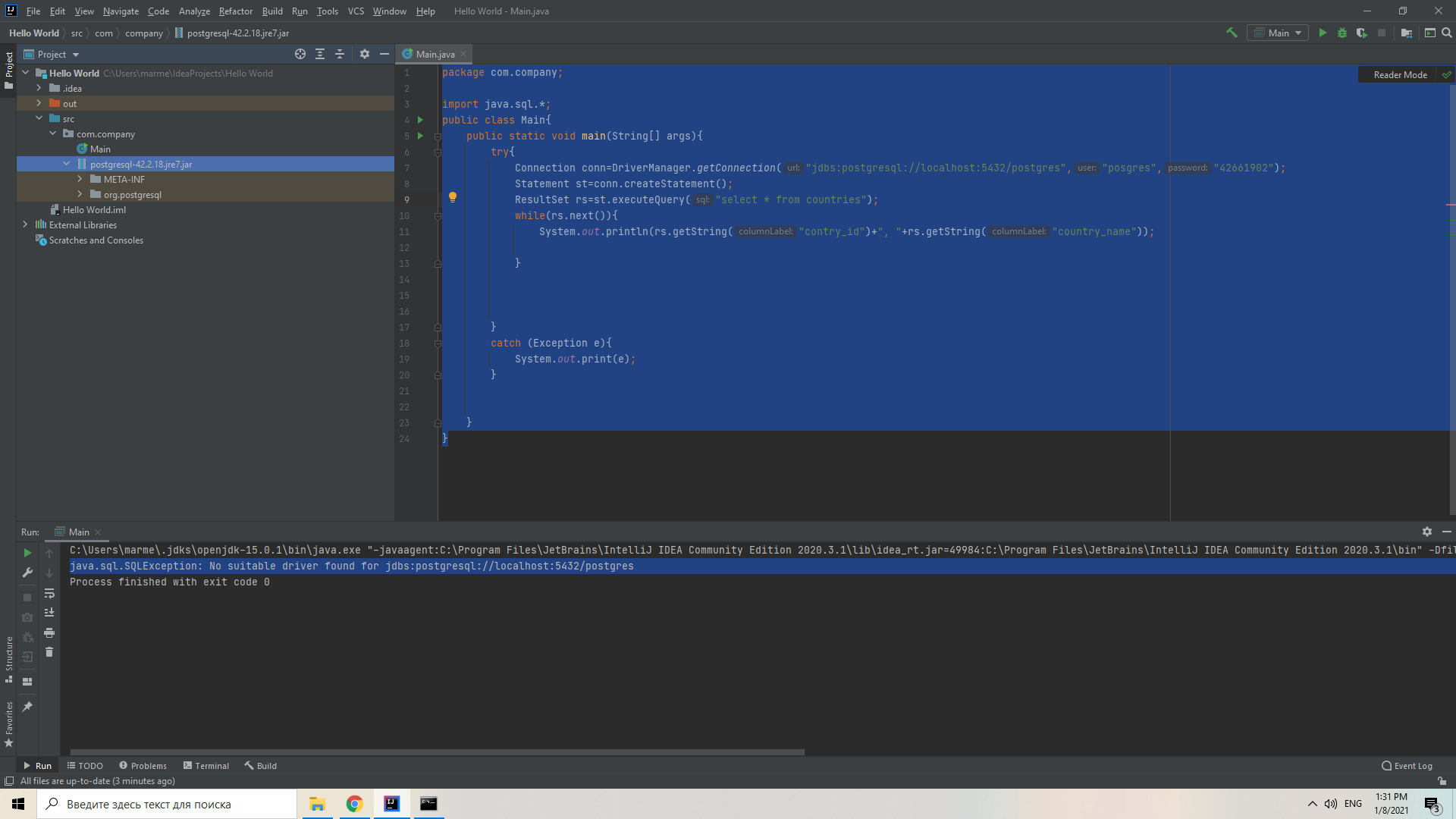
Task: Open Search Everywhere magnifier icon
Action: (x=1447, y=33)
